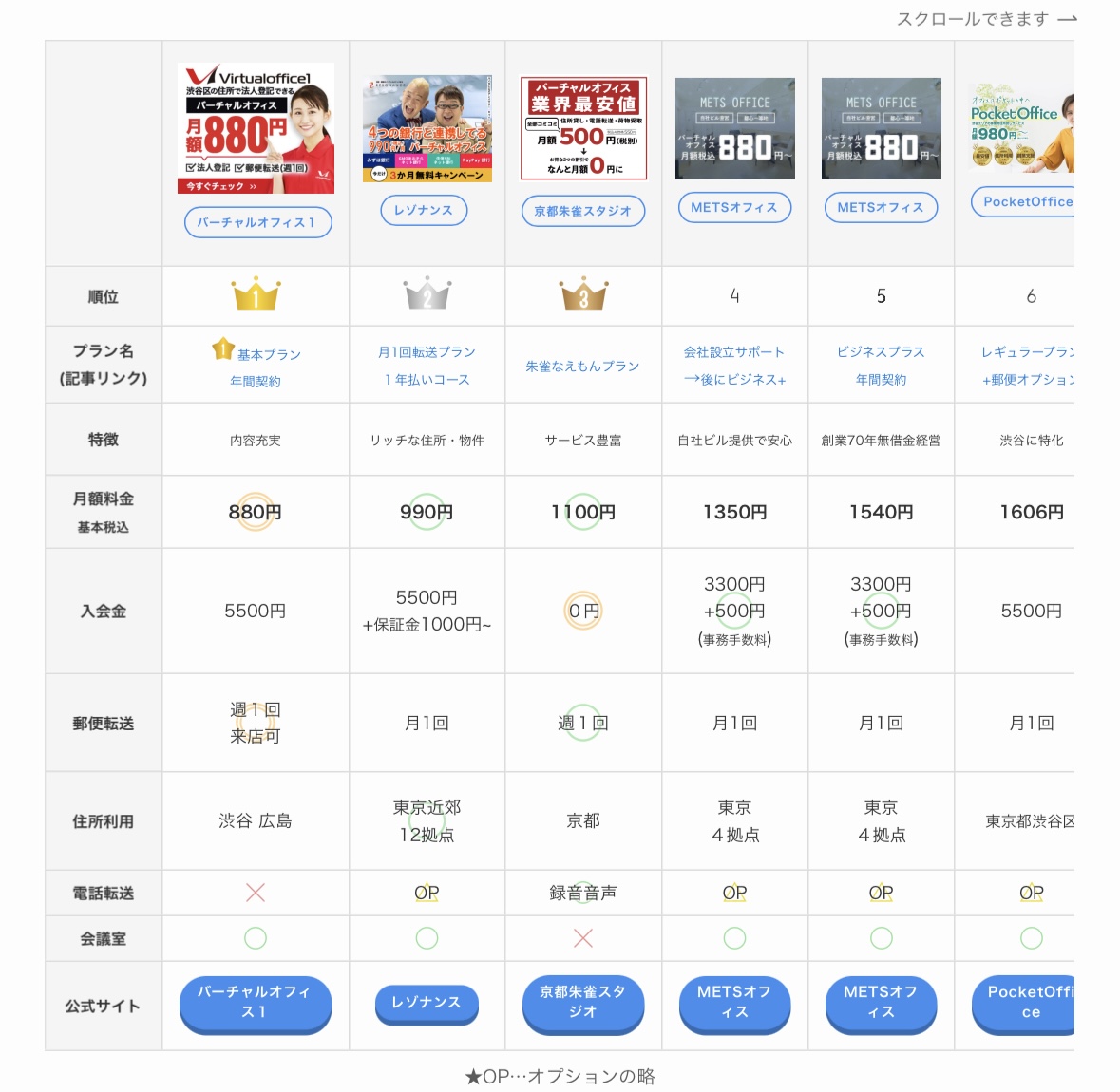Click the リッチな住所・物件 feature cell
1120x1092 pixels.
(427, 440)
